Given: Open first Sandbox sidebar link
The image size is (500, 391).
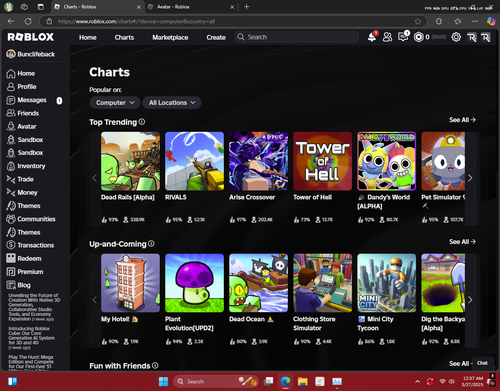Looking at the screenshot, I should (25, 140).
